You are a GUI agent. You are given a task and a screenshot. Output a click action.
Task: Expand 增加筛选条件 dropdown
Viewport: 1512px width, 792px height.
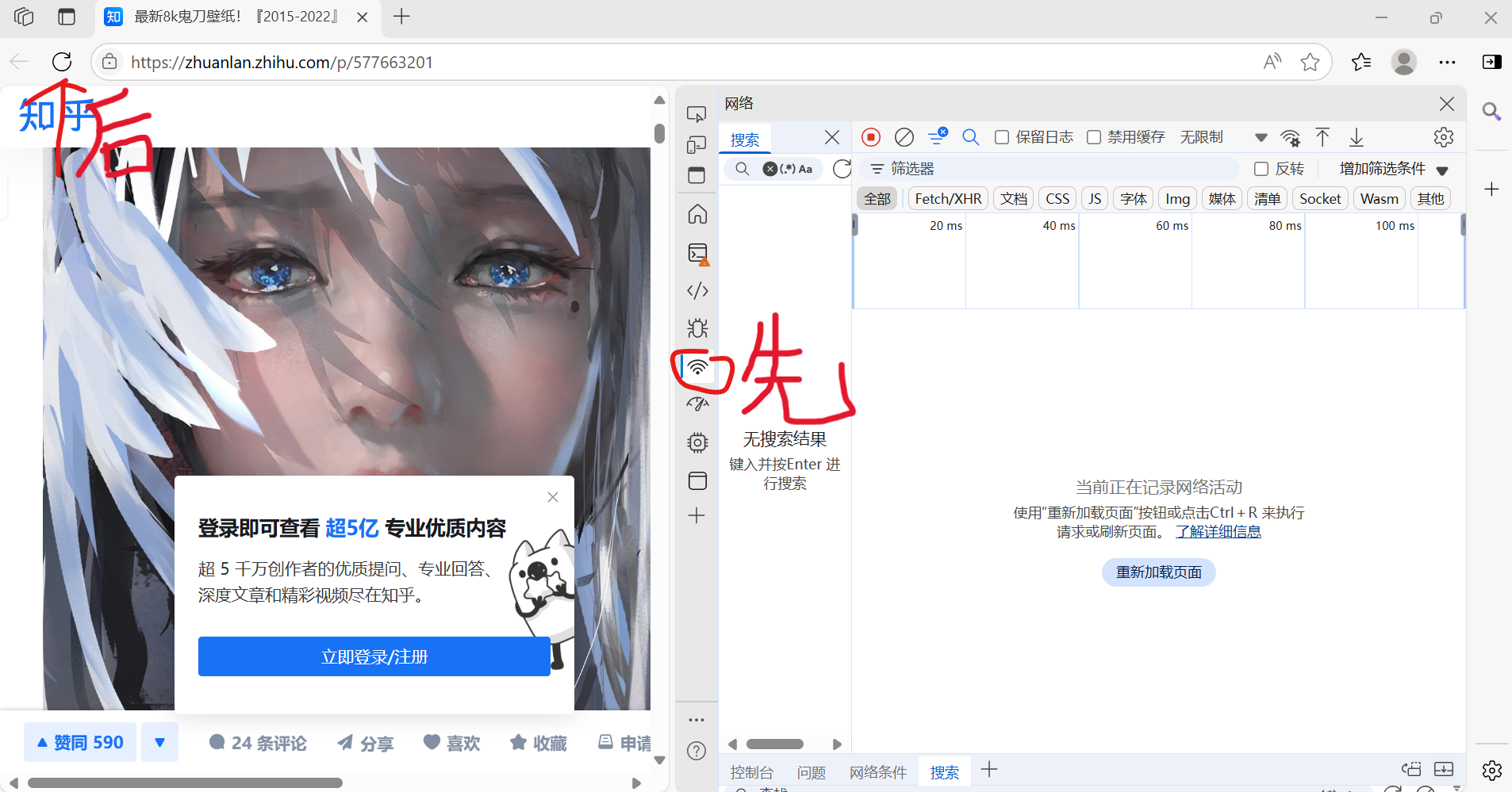1394,169
